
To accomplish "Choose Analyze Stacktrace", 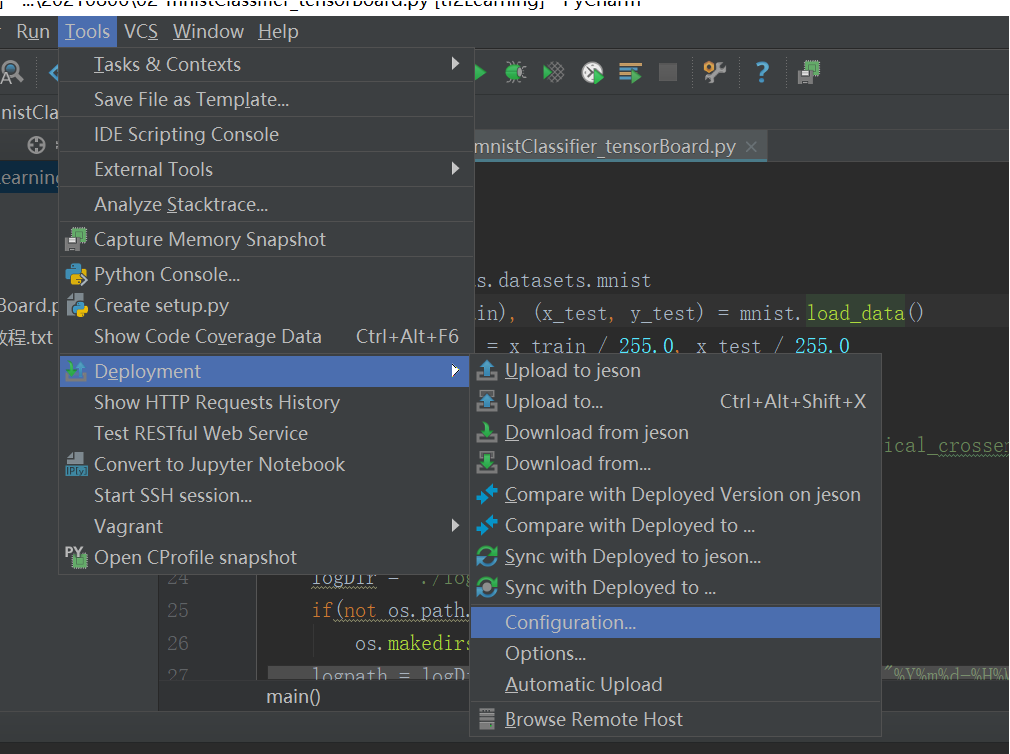I will pyautogui.click(x=266, y=204).
